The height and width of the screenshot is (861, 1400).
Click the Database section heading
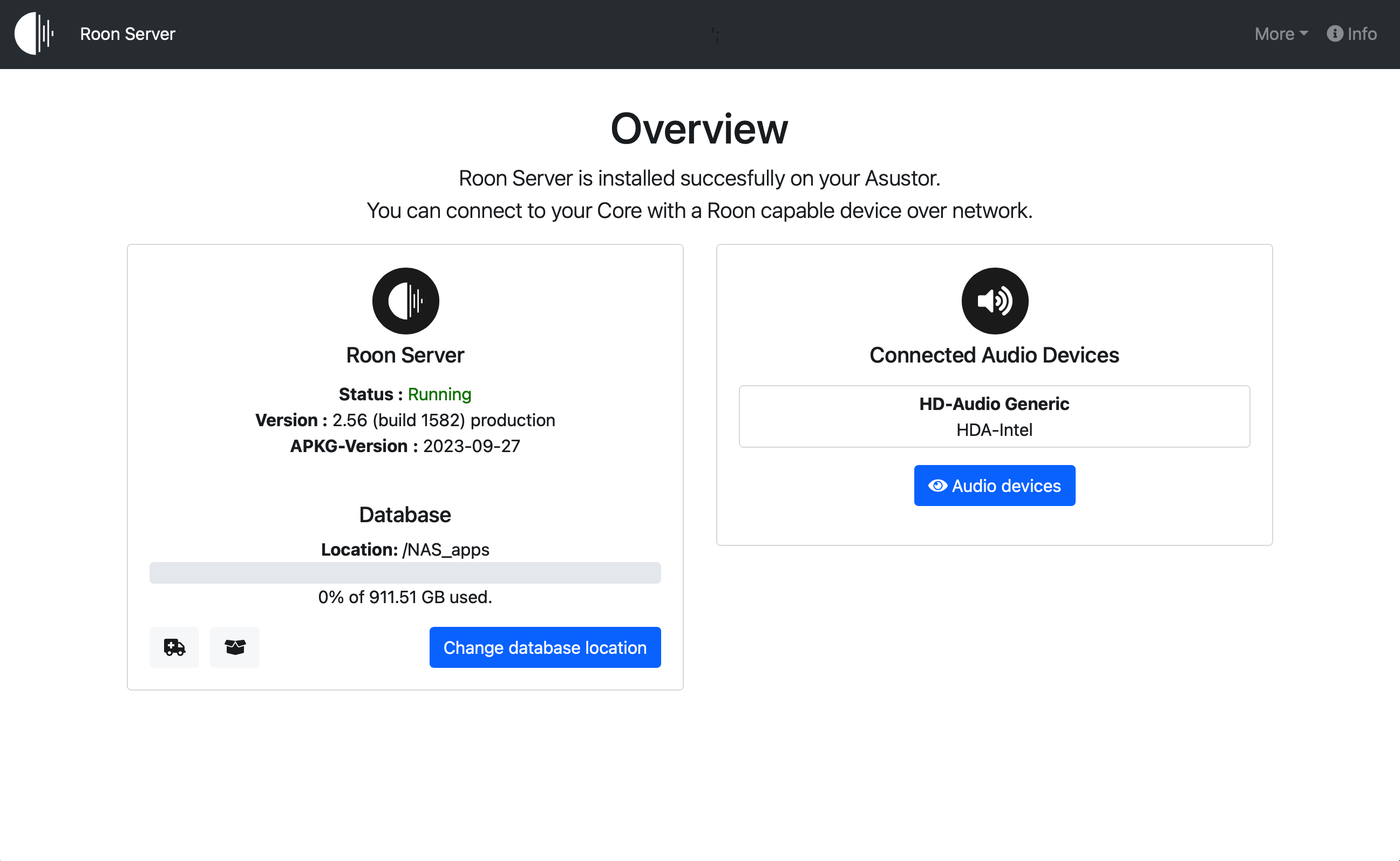pyautogui.click(x=405, y=515)
